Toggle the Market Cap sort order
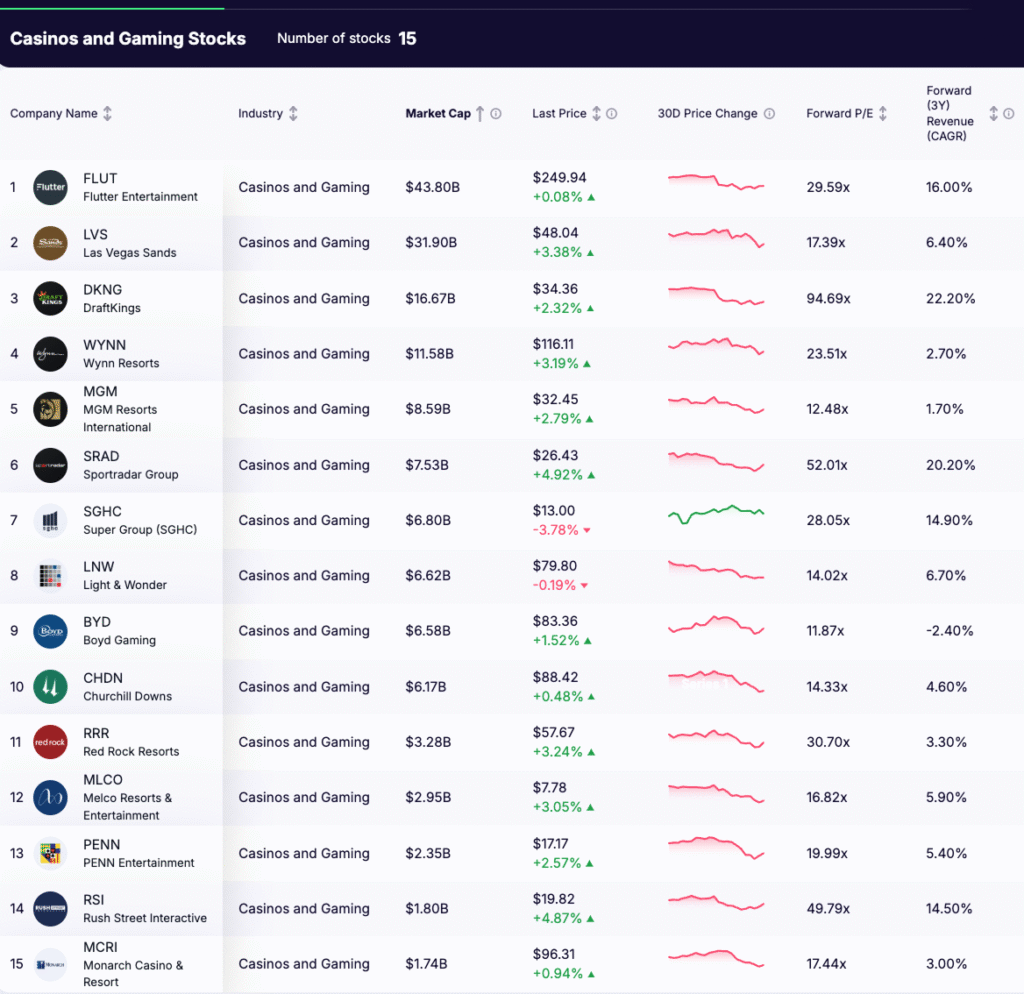The height and width of the screenshot is (994, 1024). click(478, 113)
